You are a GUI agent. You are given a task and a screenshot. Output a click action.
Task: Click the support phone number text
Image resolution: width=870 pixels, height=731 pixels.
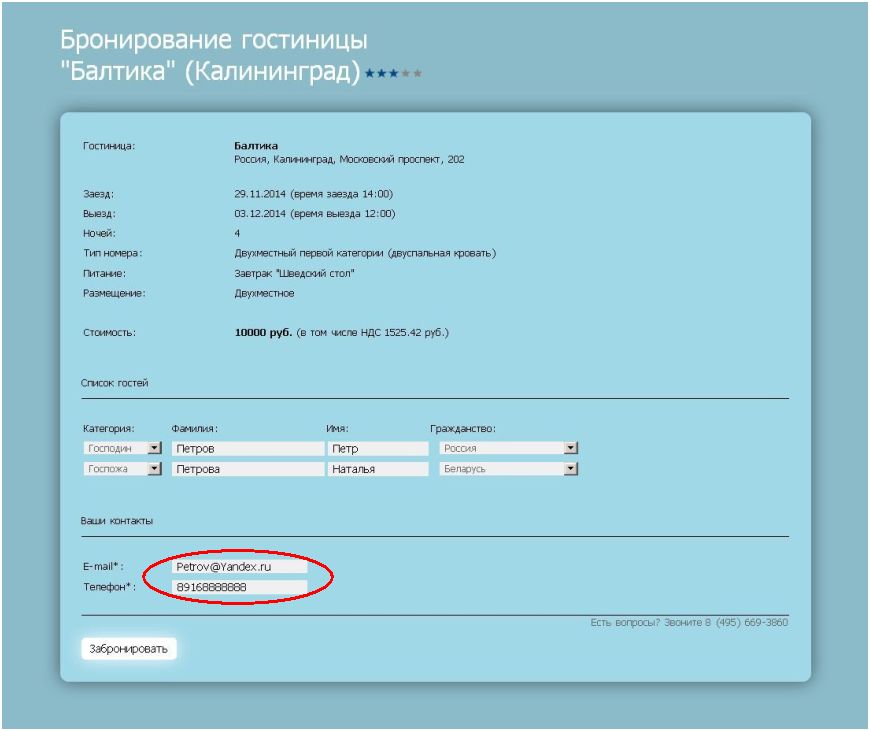[x=689, y=623]
